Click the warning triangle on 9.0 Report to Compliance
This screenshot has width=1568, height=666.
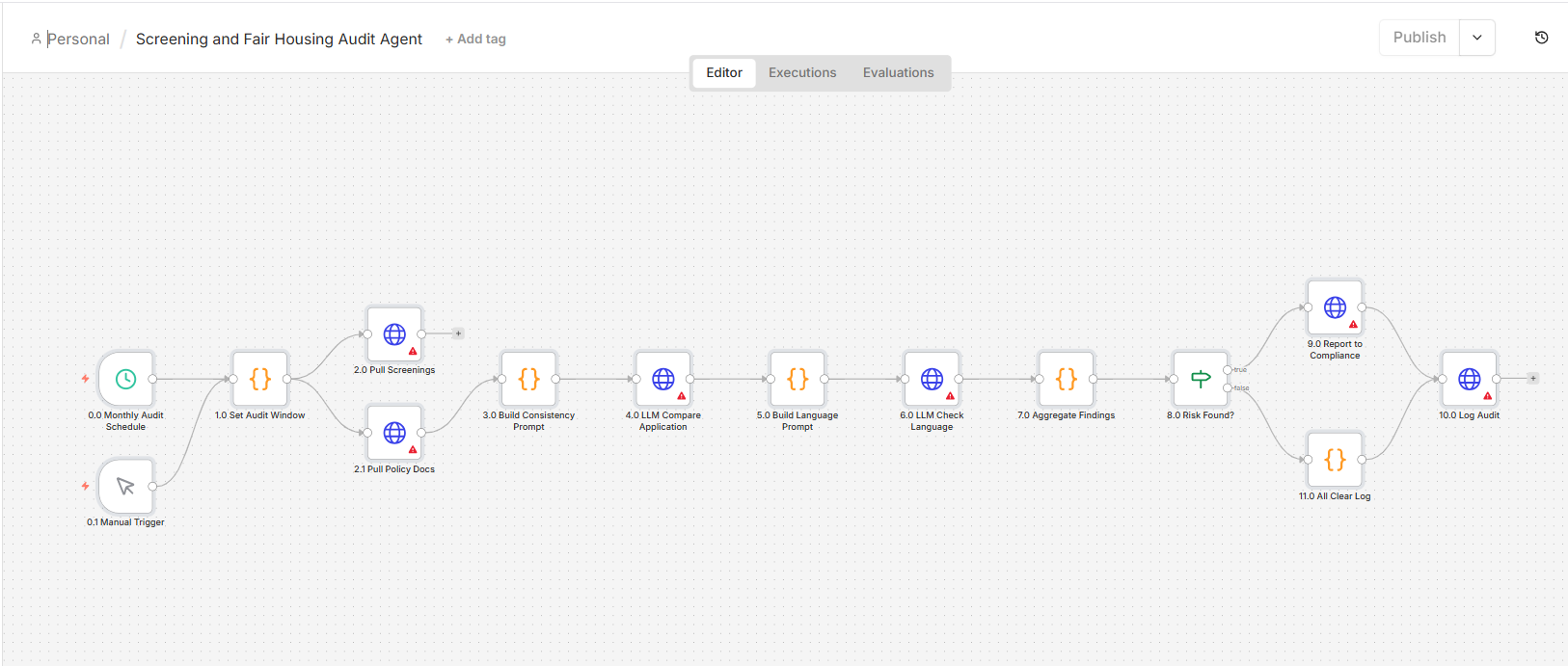[1353, 325]
